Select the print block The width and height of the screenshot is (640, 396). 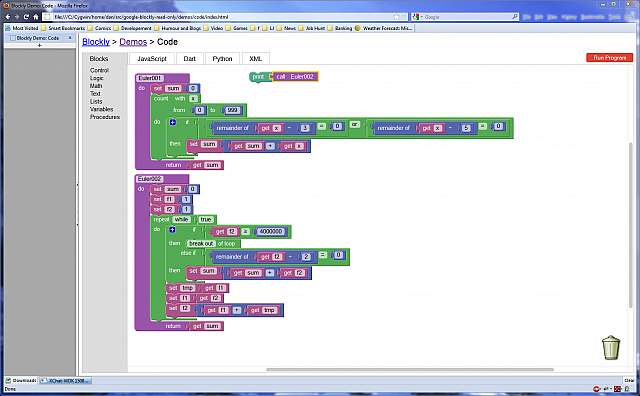(259, 77)
